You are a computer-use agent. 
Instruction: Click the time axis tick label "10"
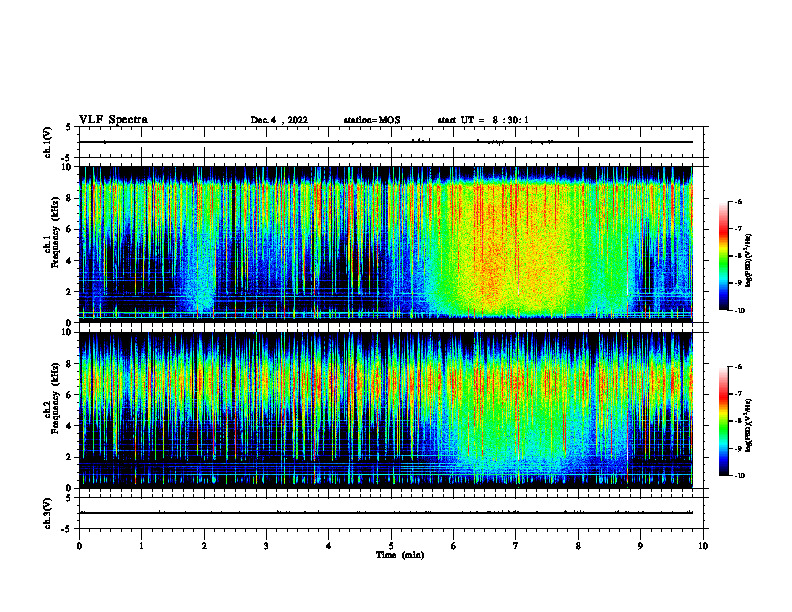coord(703,546)
